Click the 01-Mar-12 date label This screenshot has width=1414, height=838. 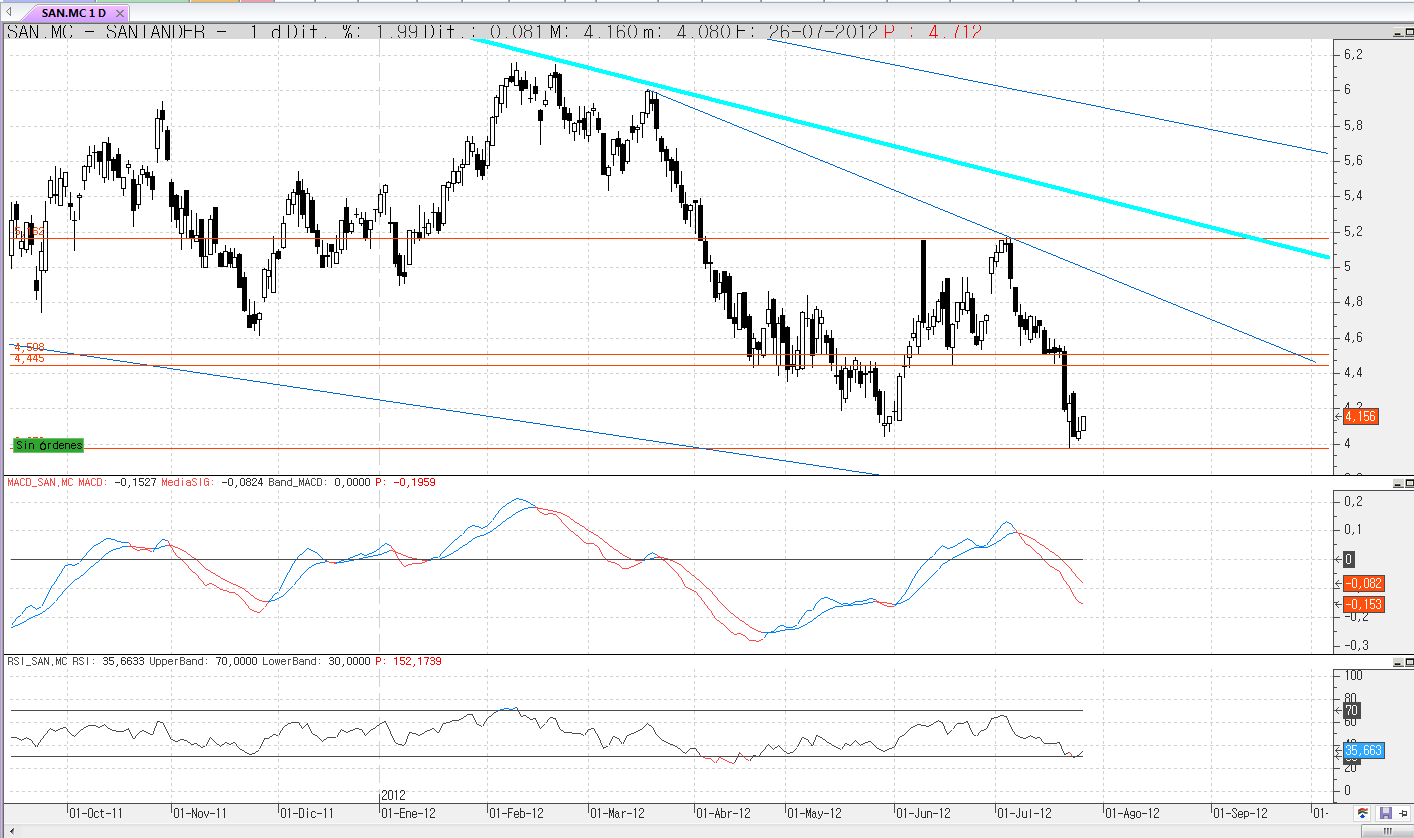coord(617,813)
